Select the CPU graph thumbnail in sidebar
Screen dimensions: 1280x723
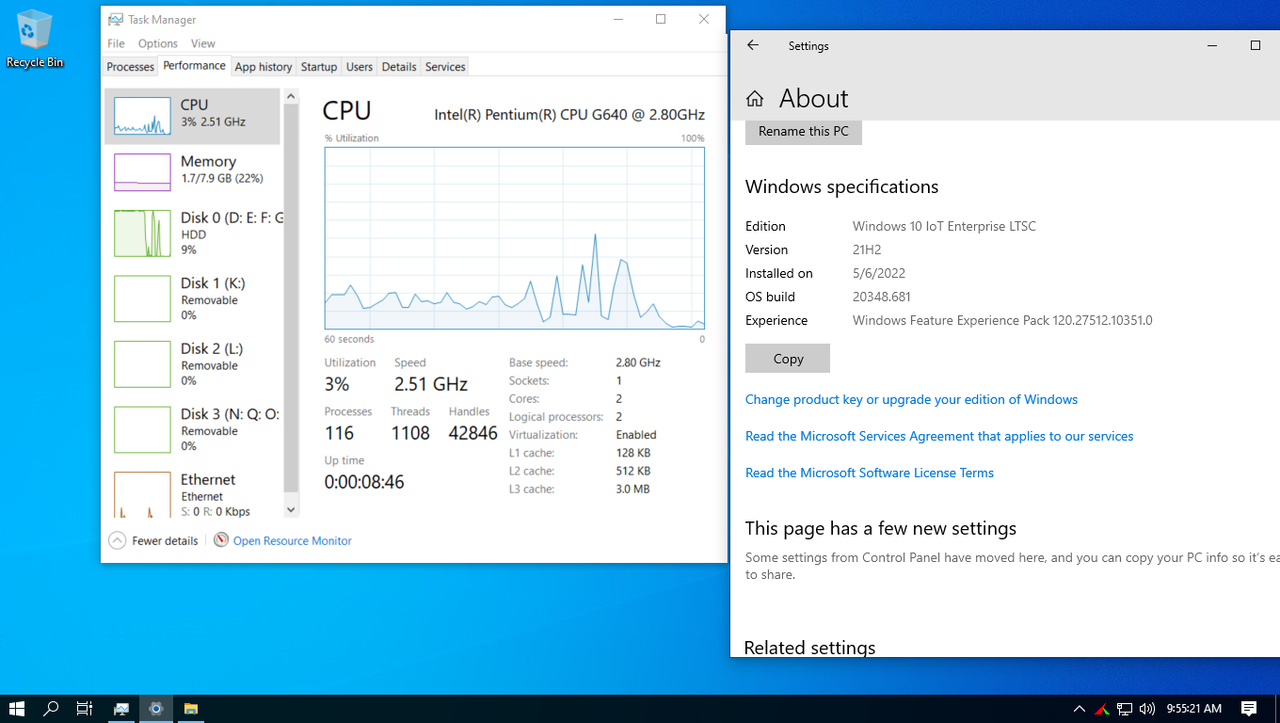(x=142, y=116)
